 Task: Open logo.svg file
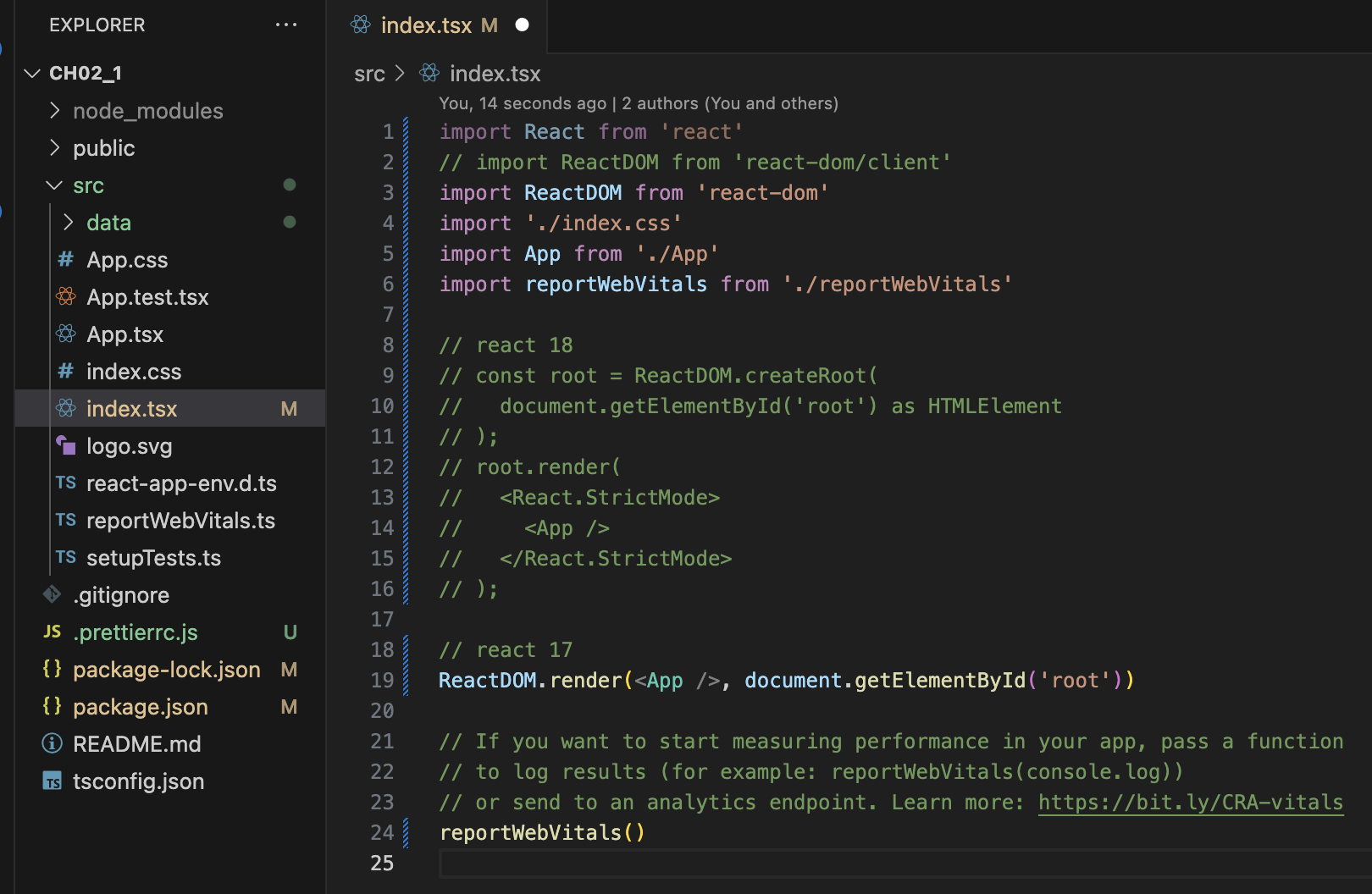129,446
